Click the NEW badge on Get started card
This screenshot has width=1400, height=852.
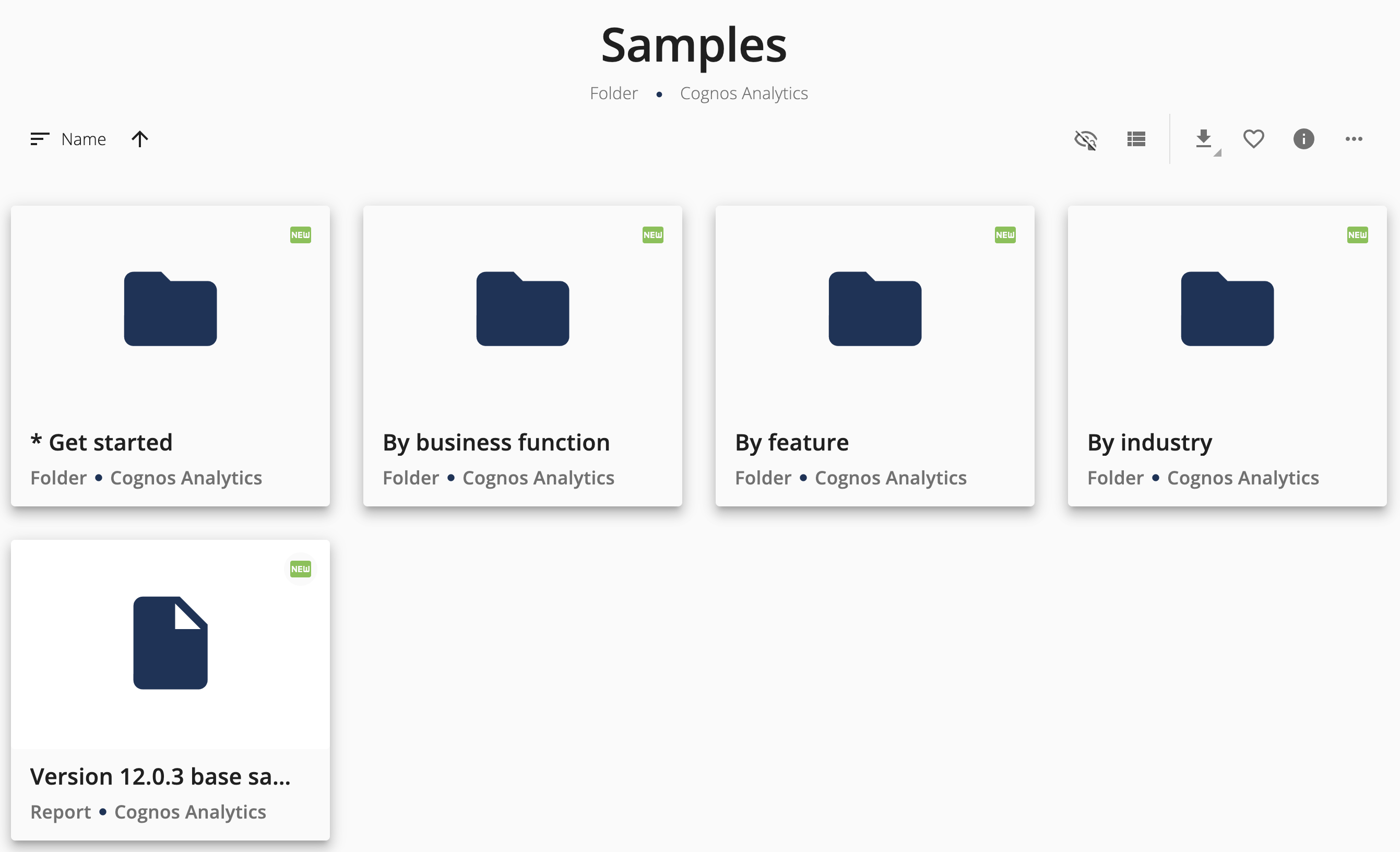coord(301,235)
